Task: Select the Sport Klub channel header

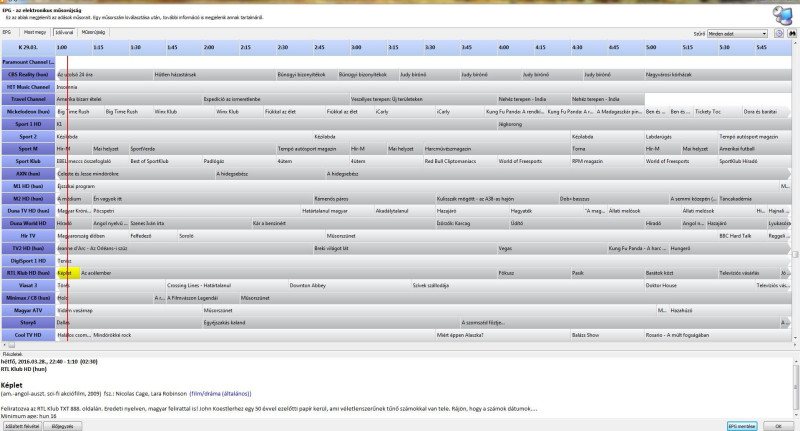Action: tap(28, 161)
